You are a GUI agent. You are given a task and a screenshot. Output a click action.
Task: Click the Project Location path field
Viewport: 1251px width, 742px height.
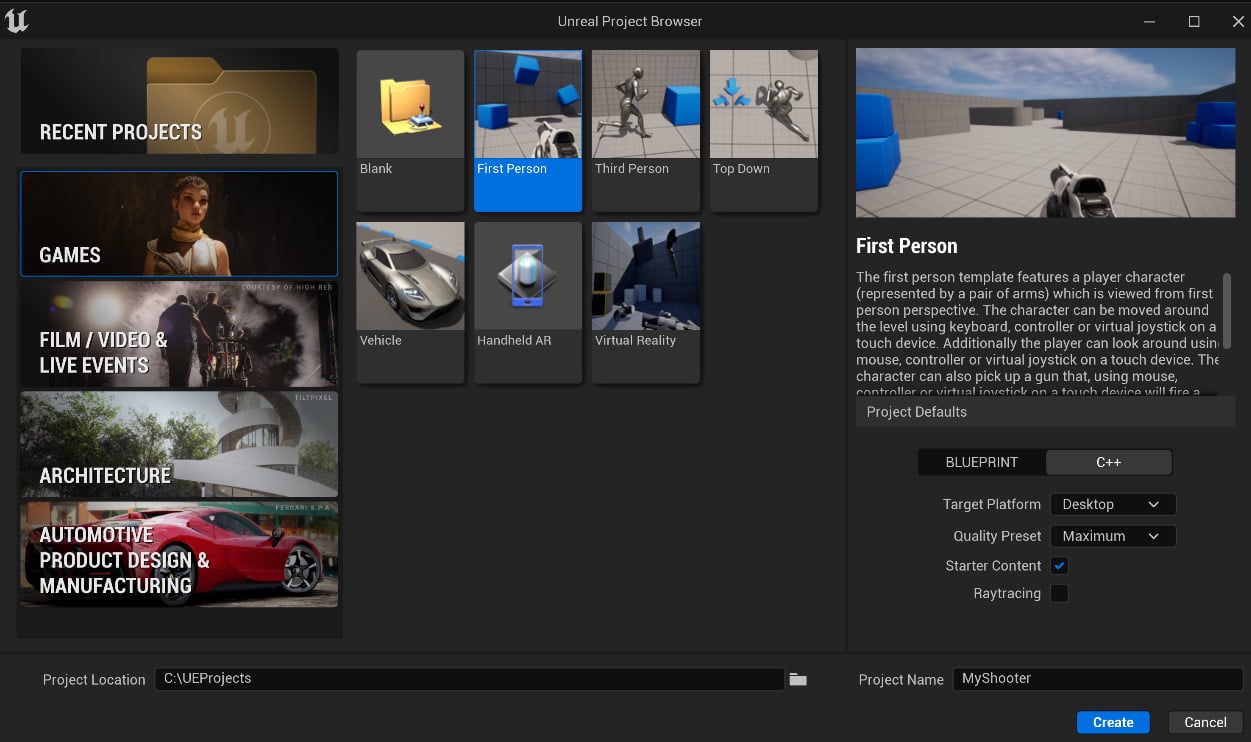click(x=469, y=679)
